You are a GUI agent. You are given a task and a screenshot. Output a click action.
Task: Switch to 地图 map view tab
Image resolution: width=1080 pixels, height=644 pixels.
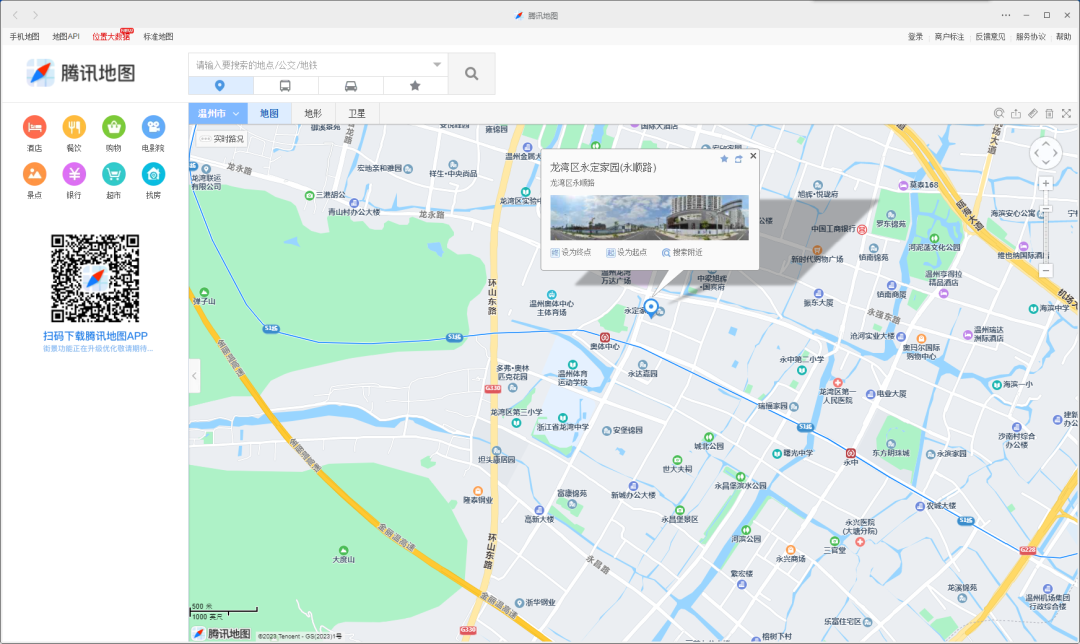(269, 114)
